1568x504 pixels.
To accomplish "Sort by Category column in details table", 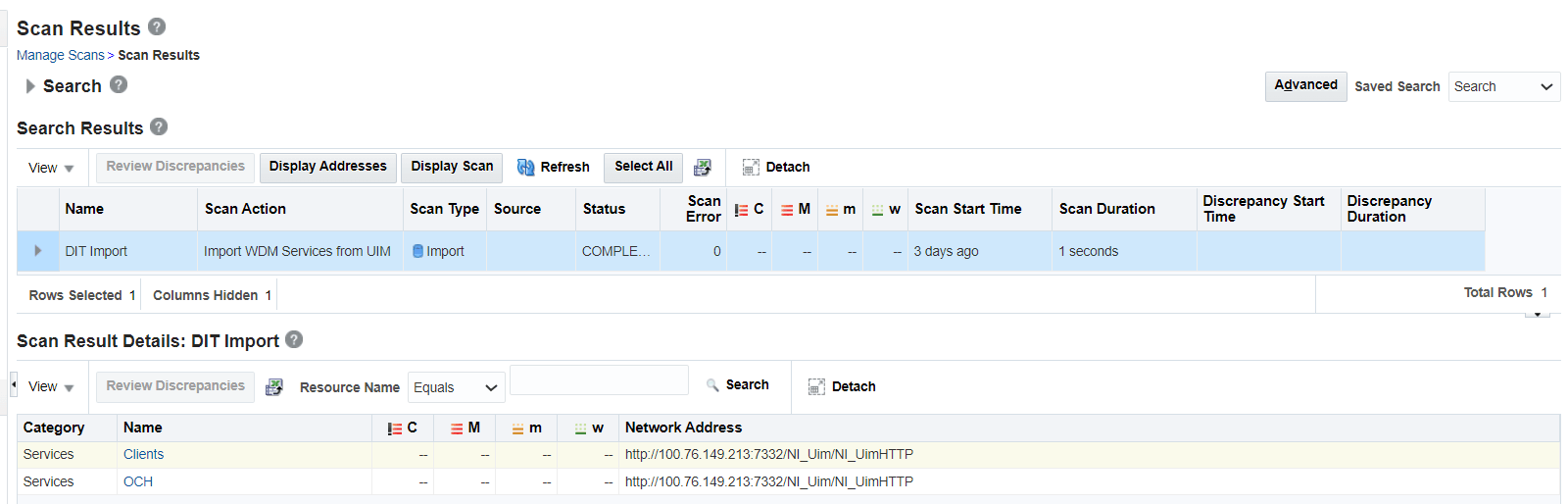I will 68,428.
